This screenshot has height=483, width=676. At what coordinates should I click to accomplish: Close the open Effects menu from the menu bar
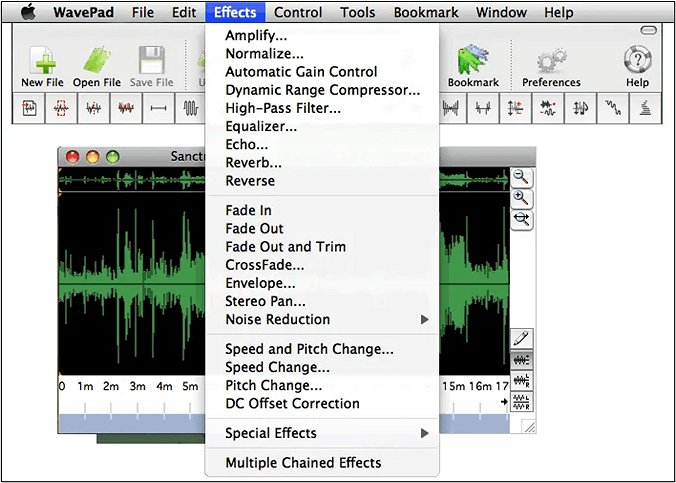coord(235,13)
